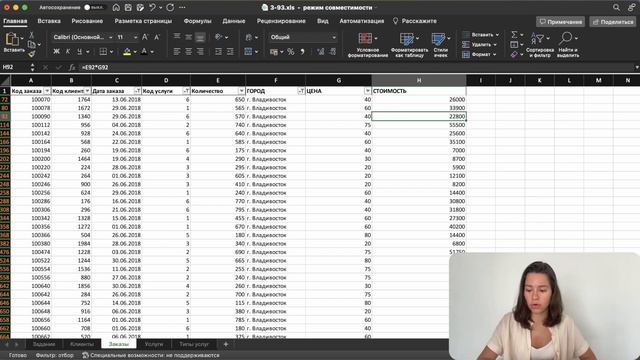
Task: Click the wrap text icon
Action: pos(249,37)
